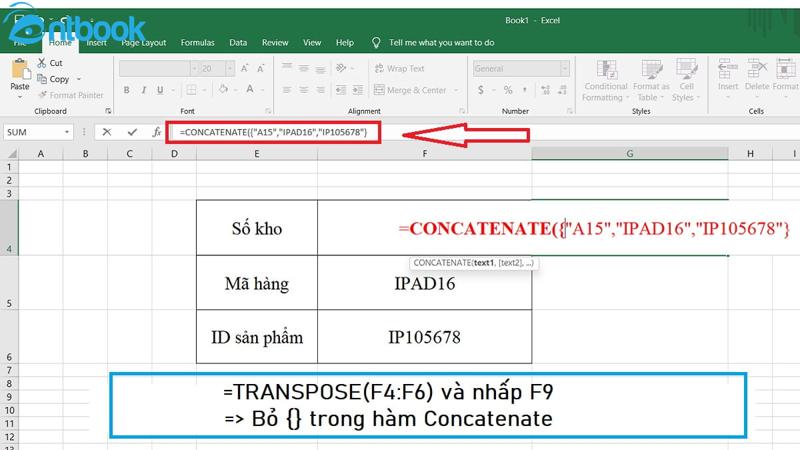The height and width of the screenshot is (450, 800).
Task: Click the Insert Function fx button
Action: 157,132
